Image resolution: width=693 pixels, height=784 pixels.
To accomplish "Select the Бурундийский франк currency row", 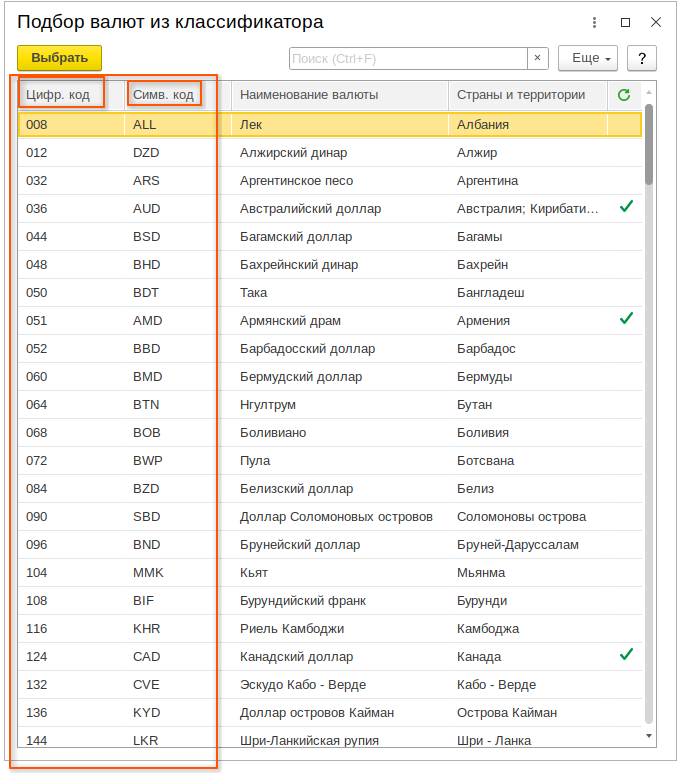I will pyautogui.click(x=302, y=601).
